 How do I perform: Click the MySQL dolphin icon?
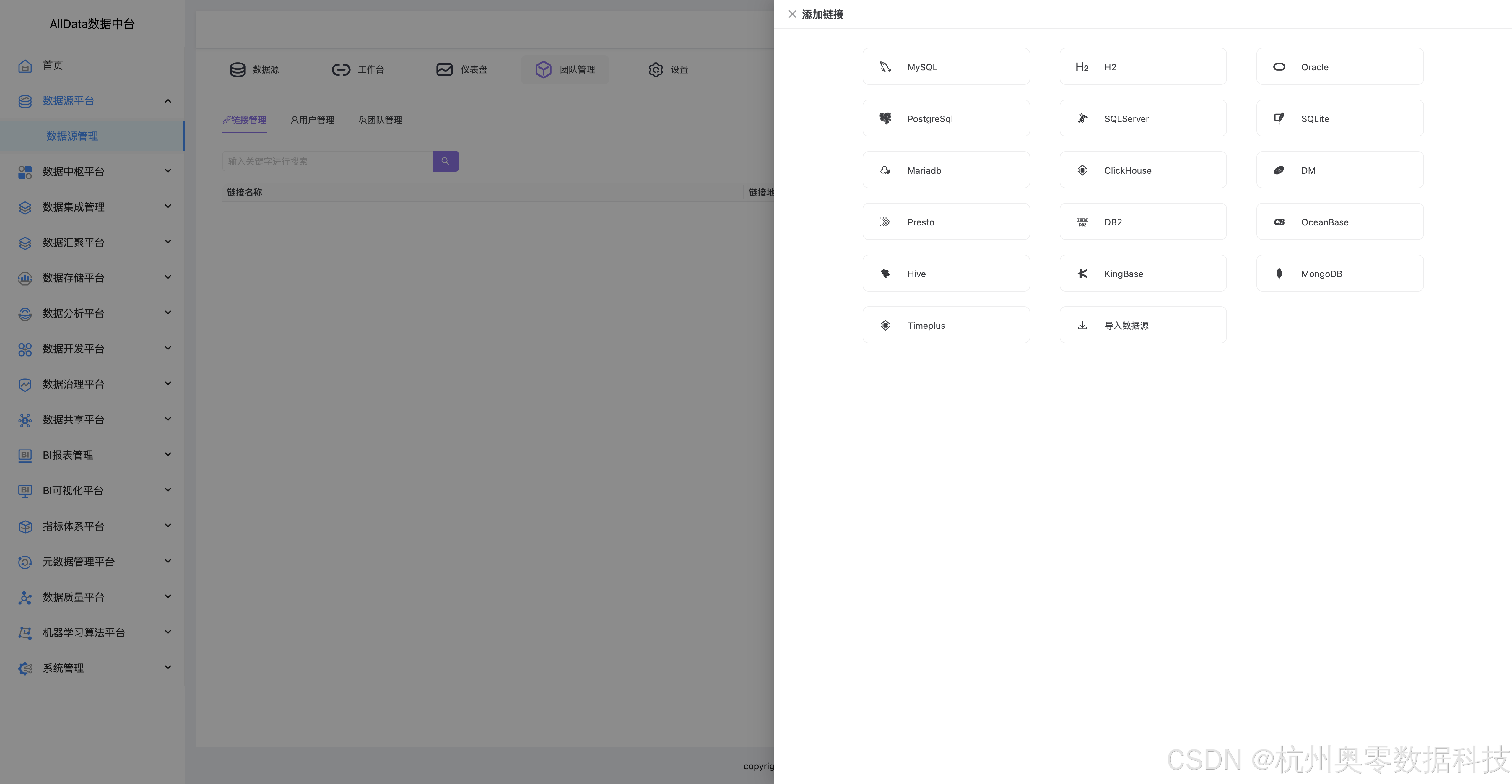[885, 67]
